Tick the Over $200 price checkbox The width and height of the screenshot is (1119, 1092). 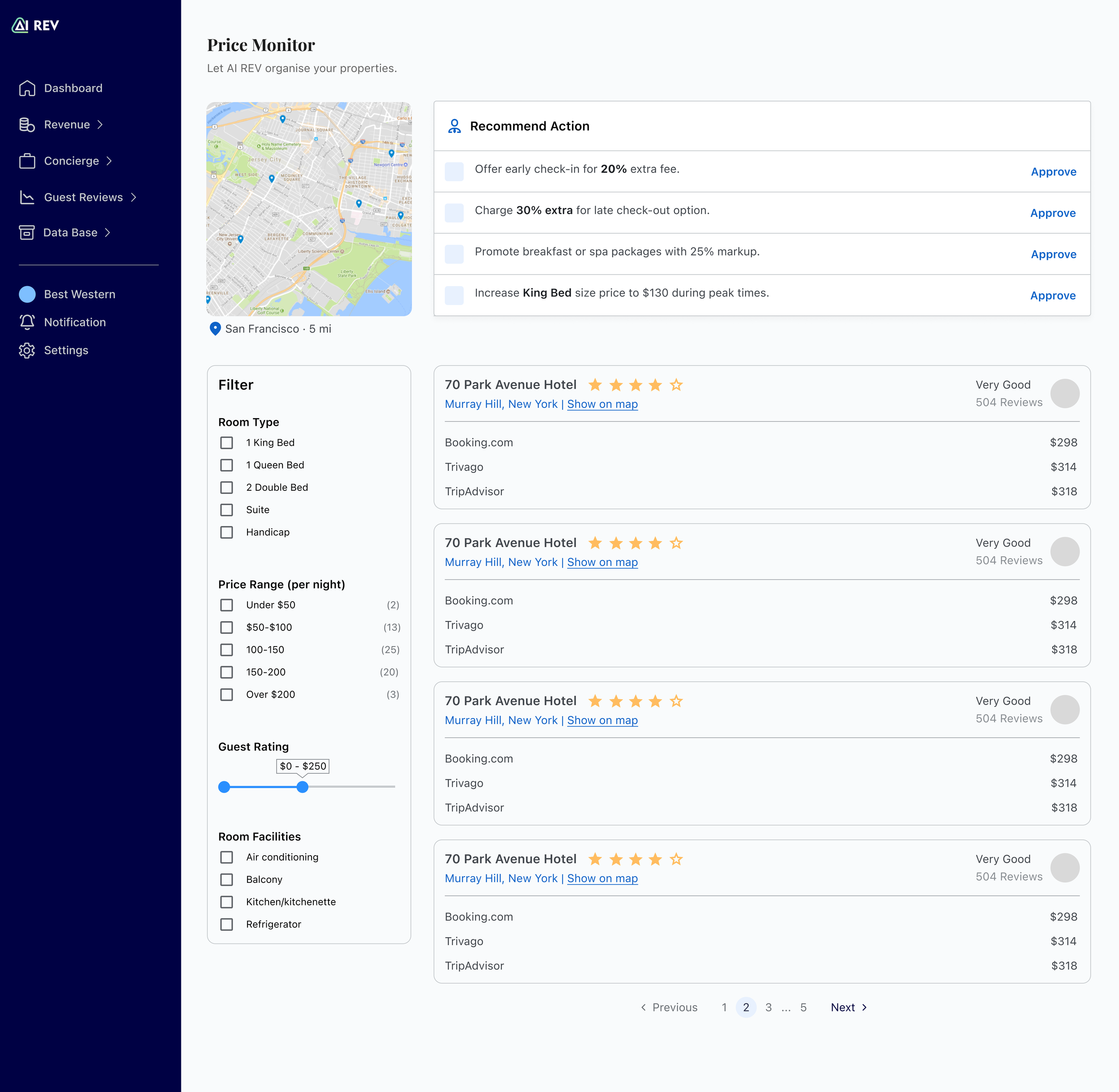point(226,694)
